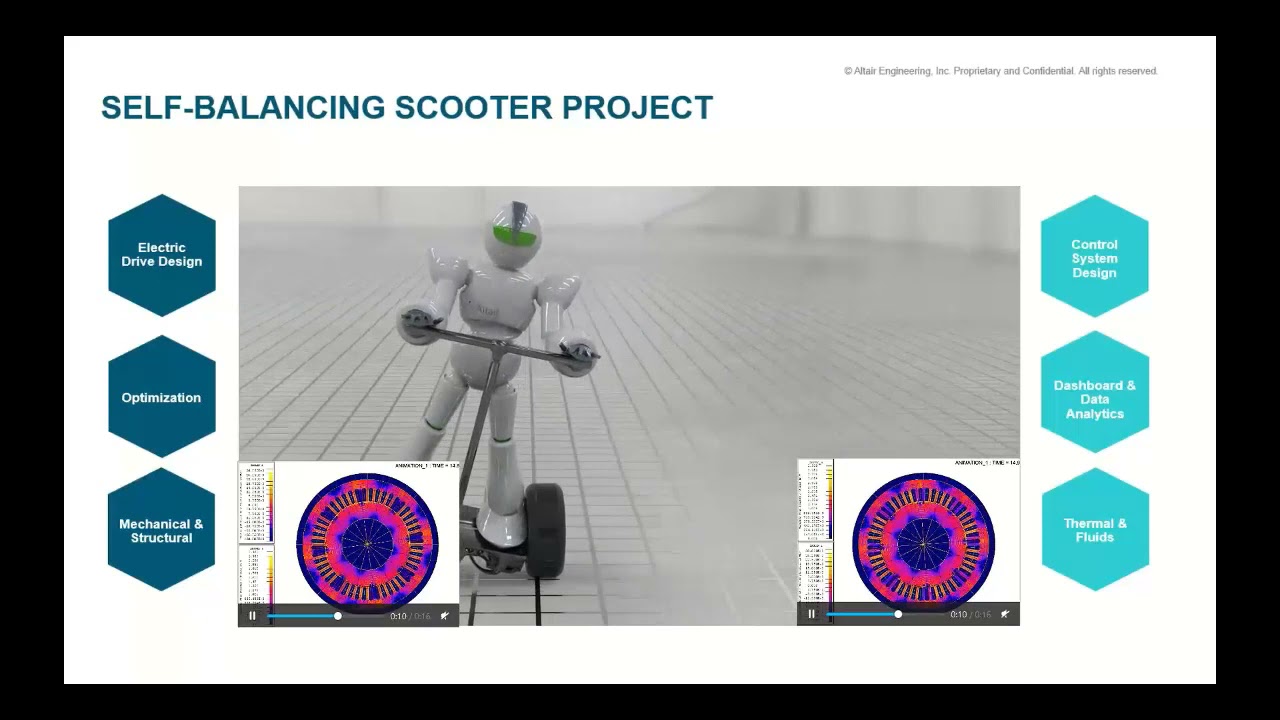Select the Optimization hexagon
Viewport: 1280px width, 720px height.
(x=162, y=397)
